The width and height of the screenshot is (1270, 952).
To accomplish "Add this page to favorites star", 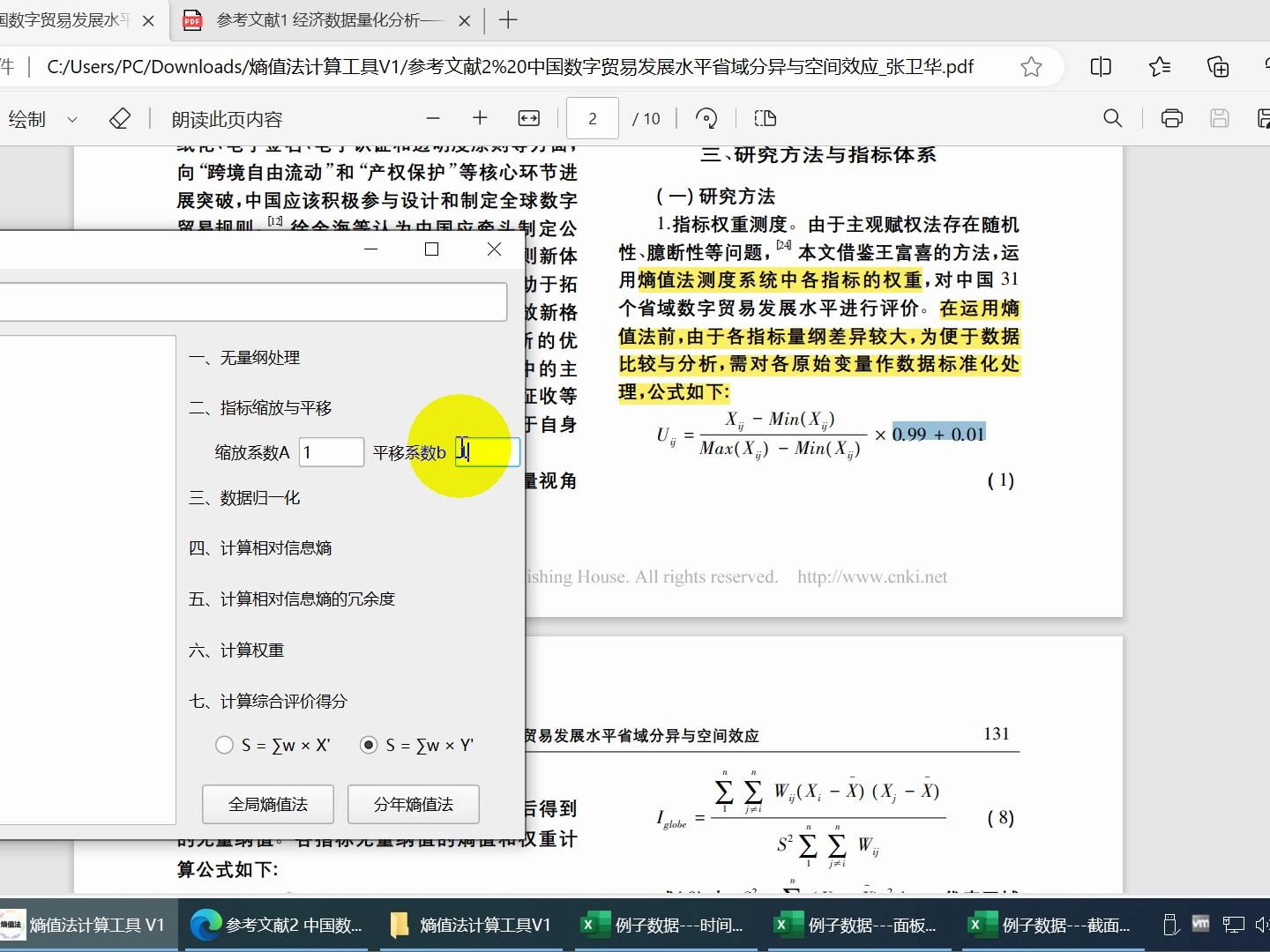I will [1031, 67].
